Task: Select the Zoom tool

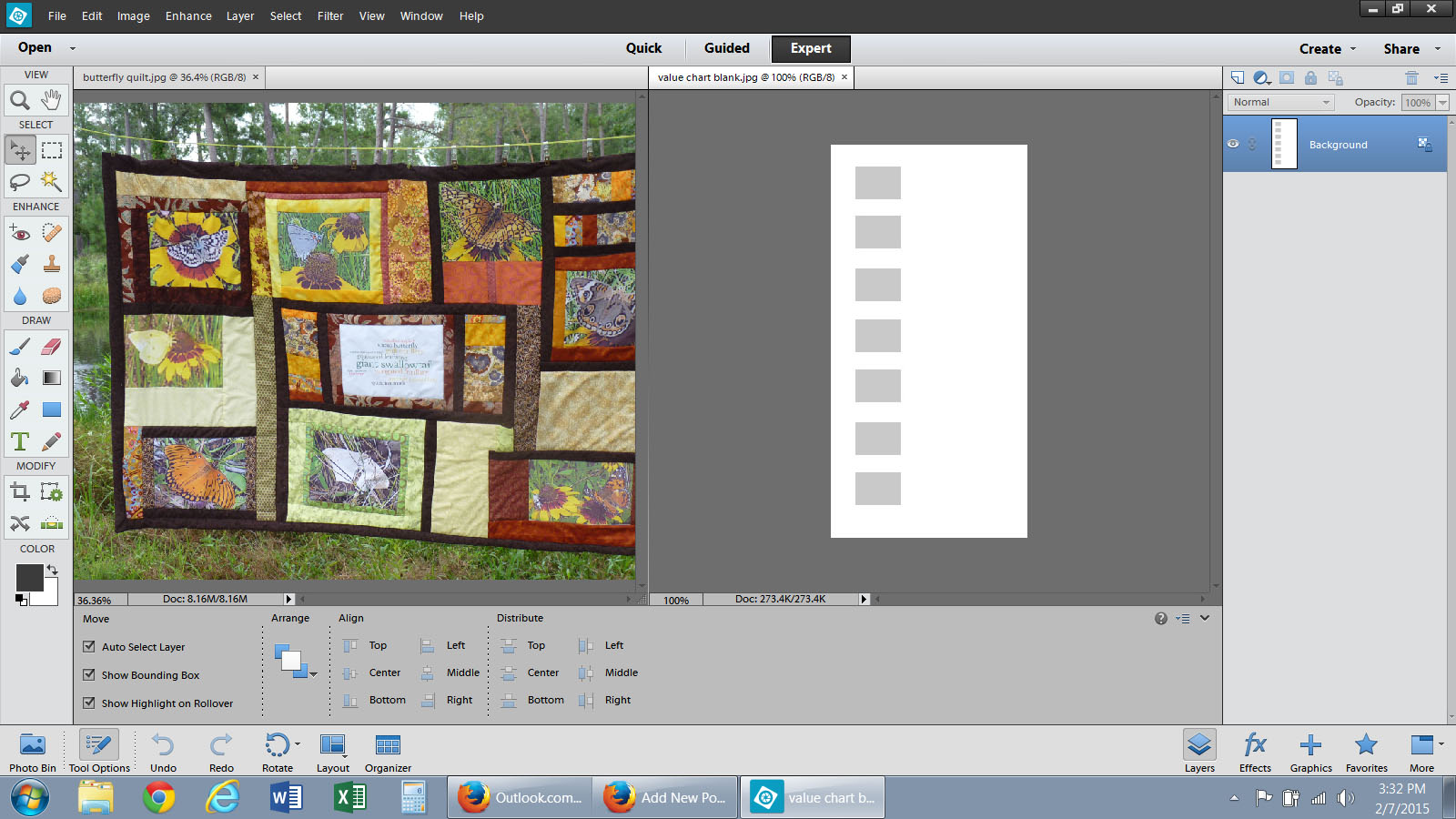Action: [x=20, y=100]
